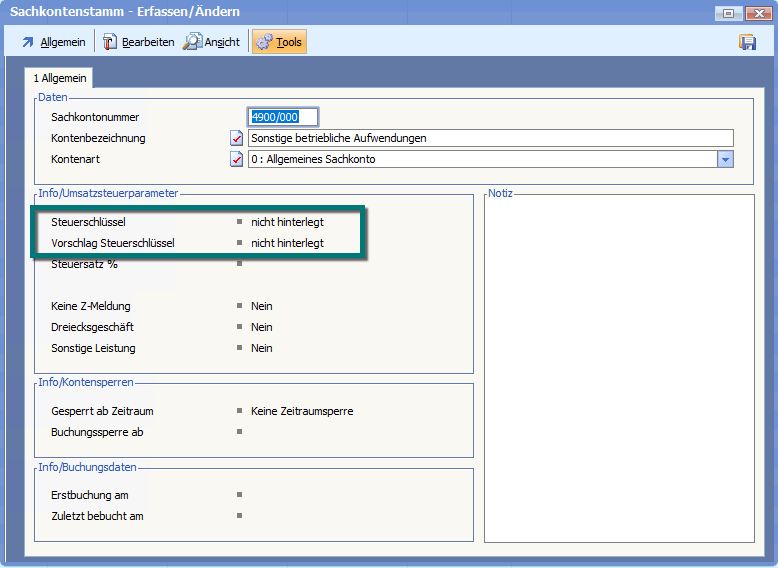Click the save diskette icon
The height and width of the screenshot is (568, 778).
click(x=747, y=42)
